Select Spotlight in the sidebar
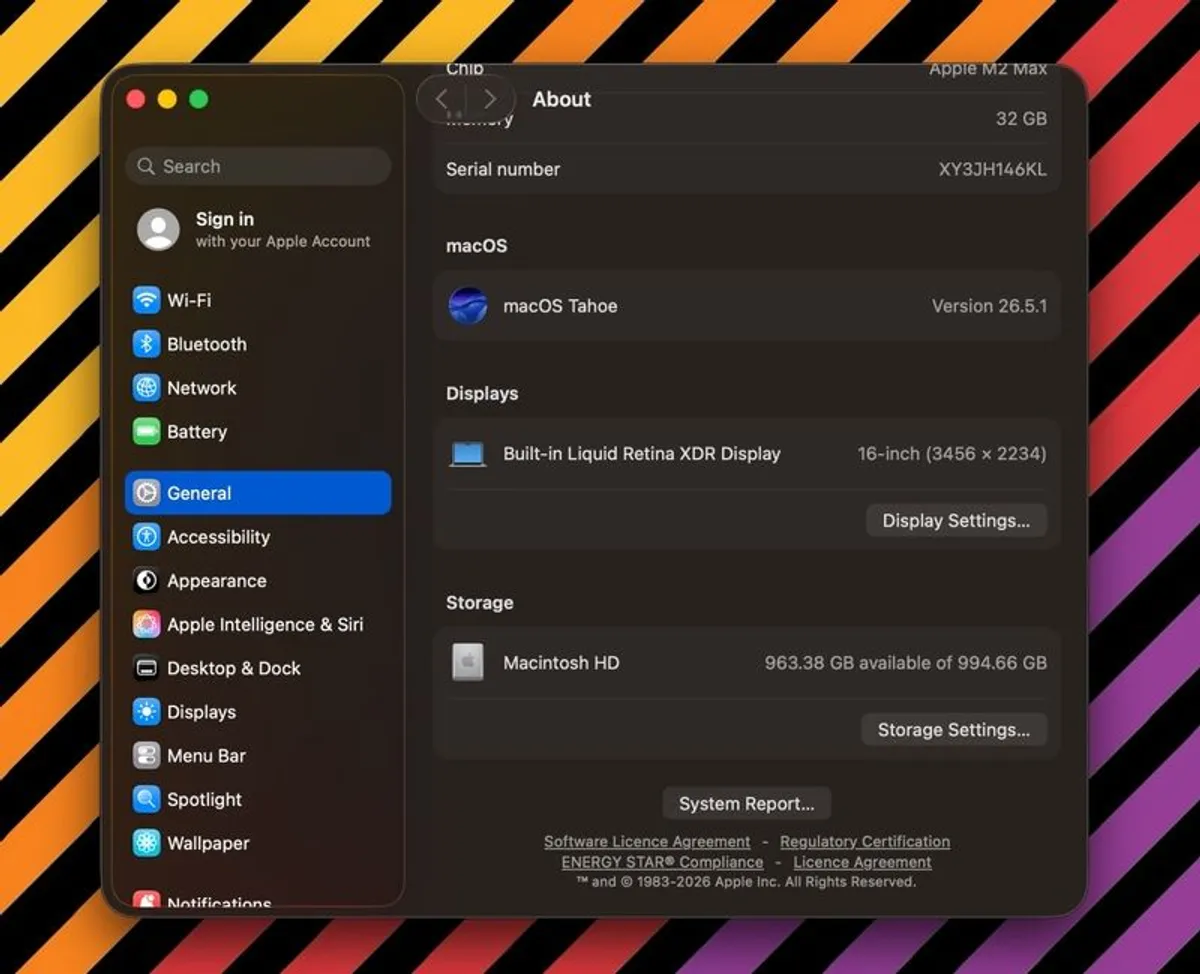The height and width of the screenshot is (974, 1200). point(258,800)
